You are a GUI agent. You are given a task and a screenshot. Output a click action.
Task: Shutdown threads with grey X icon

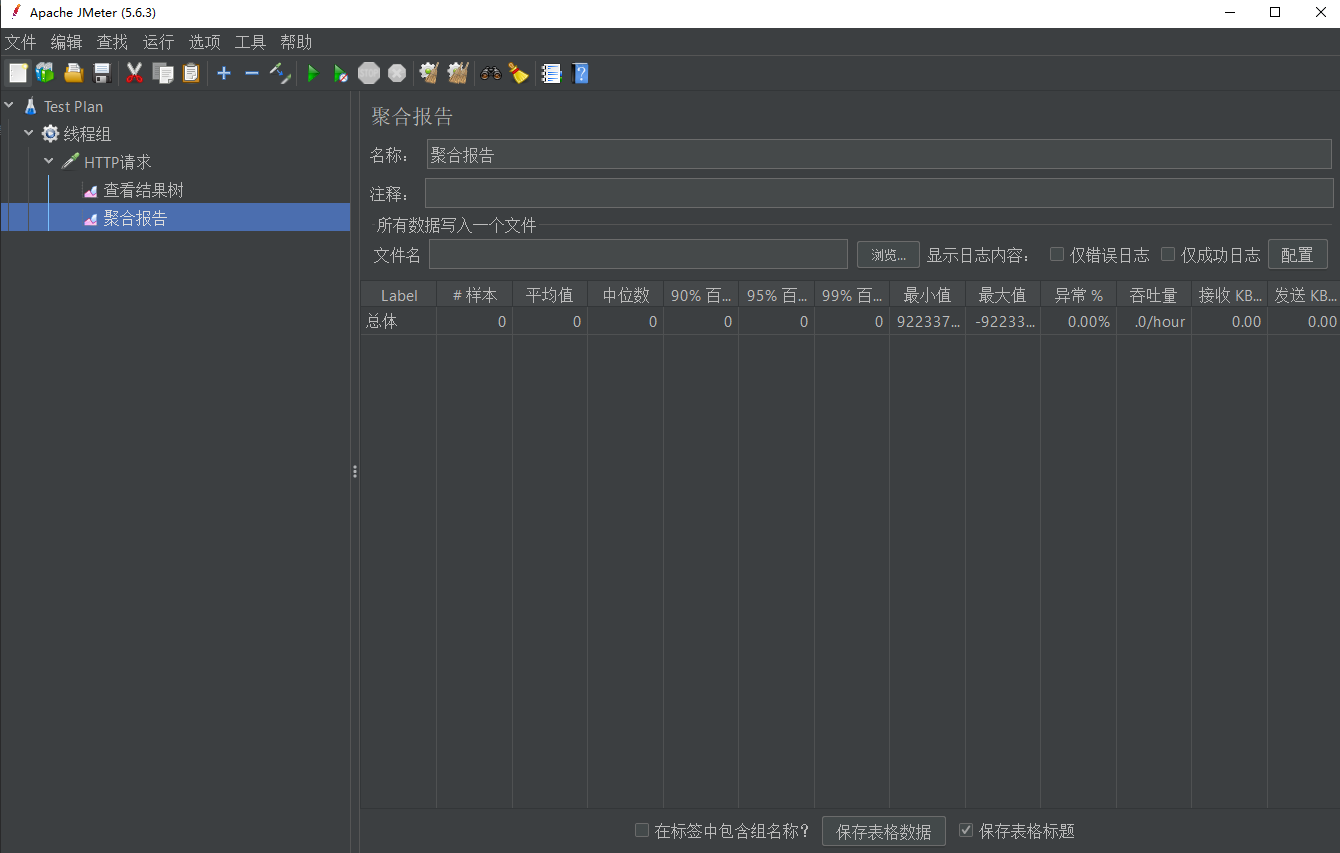[x=397, y=73]
